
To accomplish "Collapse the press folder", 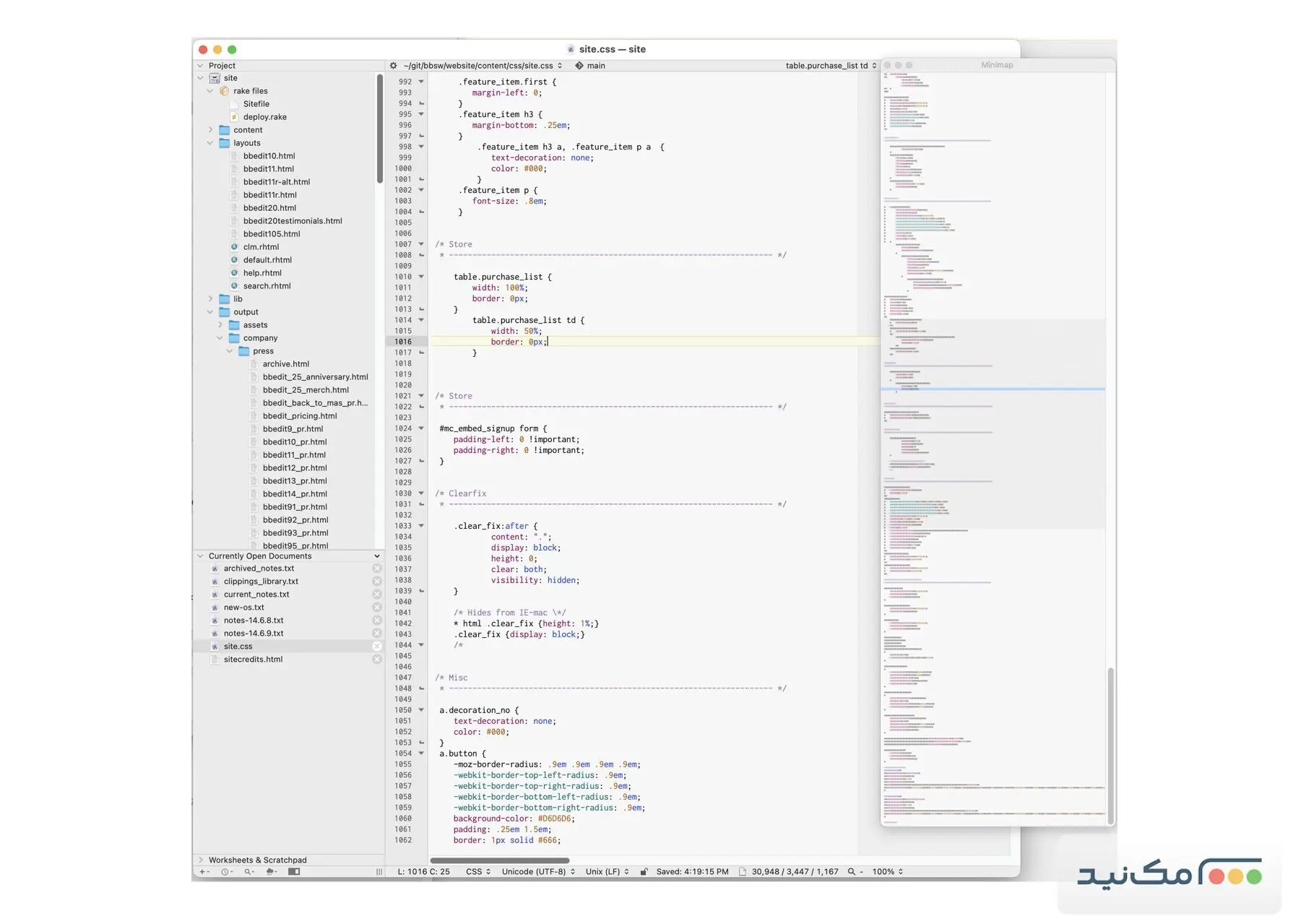I will tap(230, 350).
